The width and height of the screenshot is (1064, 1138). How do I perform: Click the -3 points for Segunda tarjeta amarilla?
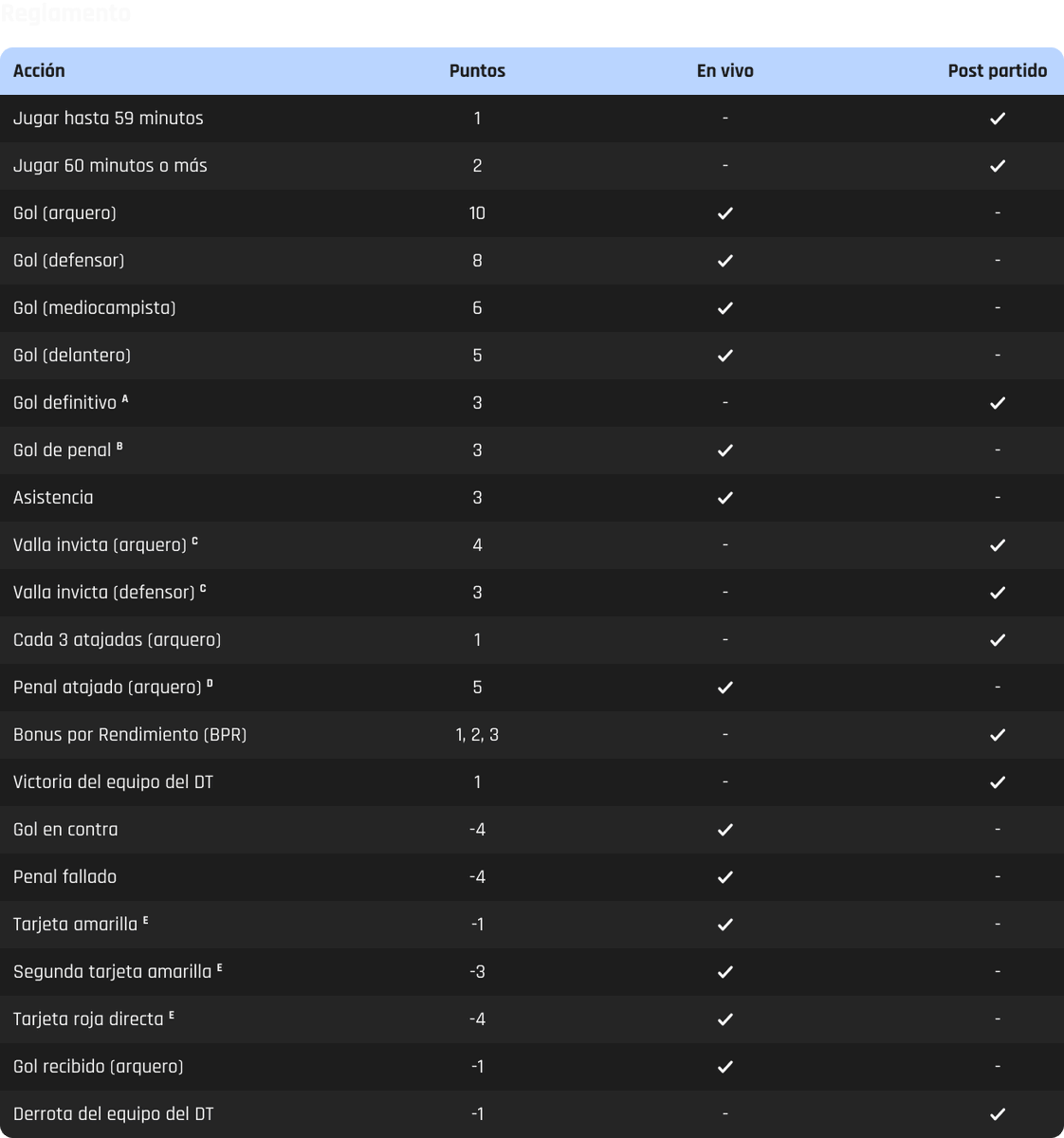[477, 972]
